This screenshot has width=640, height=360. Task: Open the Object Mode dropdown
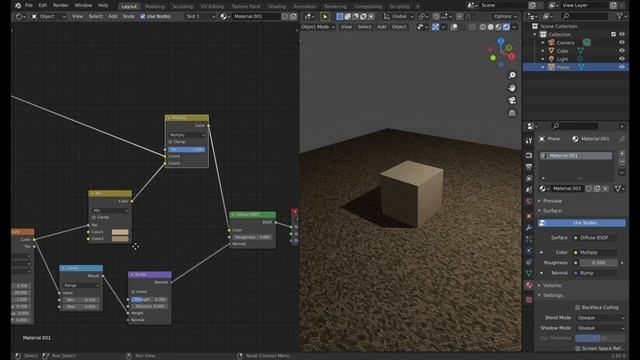tap(318, 27)
